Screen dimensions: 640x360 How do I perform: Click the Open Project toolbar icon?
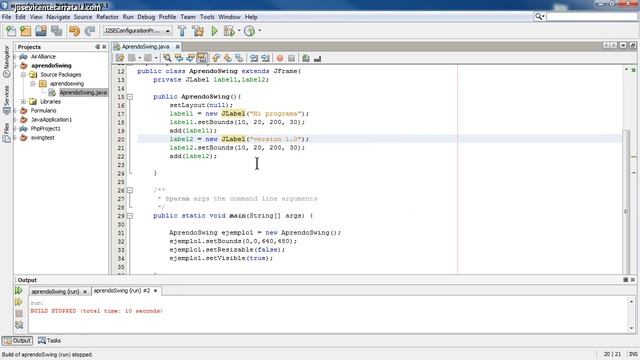(x=41, y=31)
